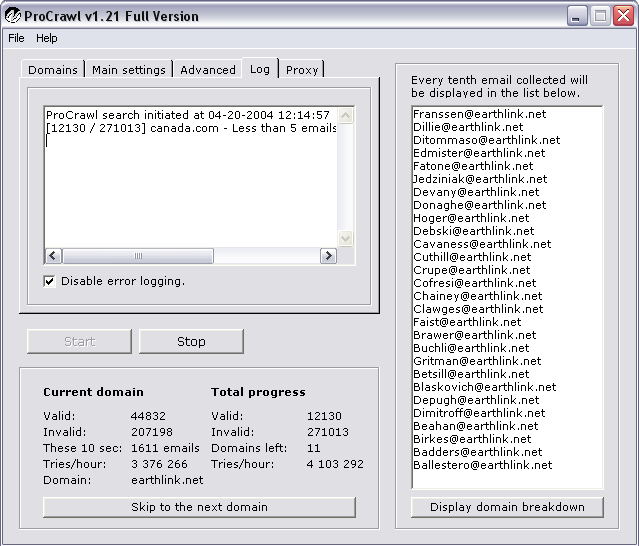Click the current domain Valid count 44832

(148, 416)
